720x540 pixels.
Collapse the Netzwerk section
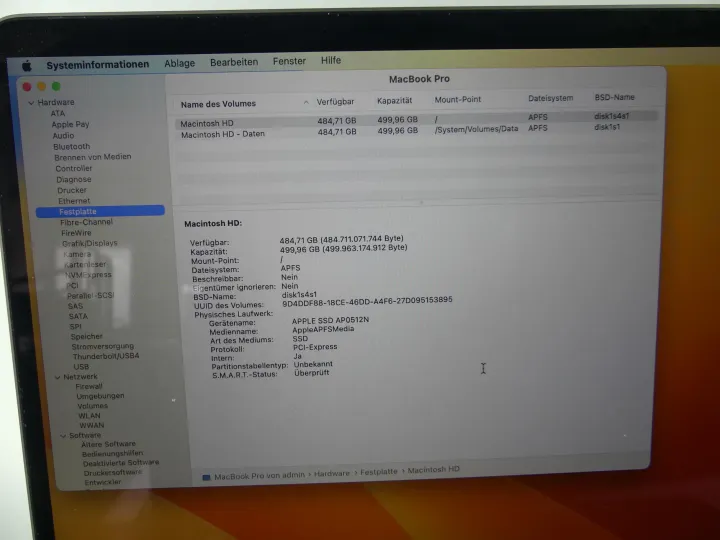point(58,377)
